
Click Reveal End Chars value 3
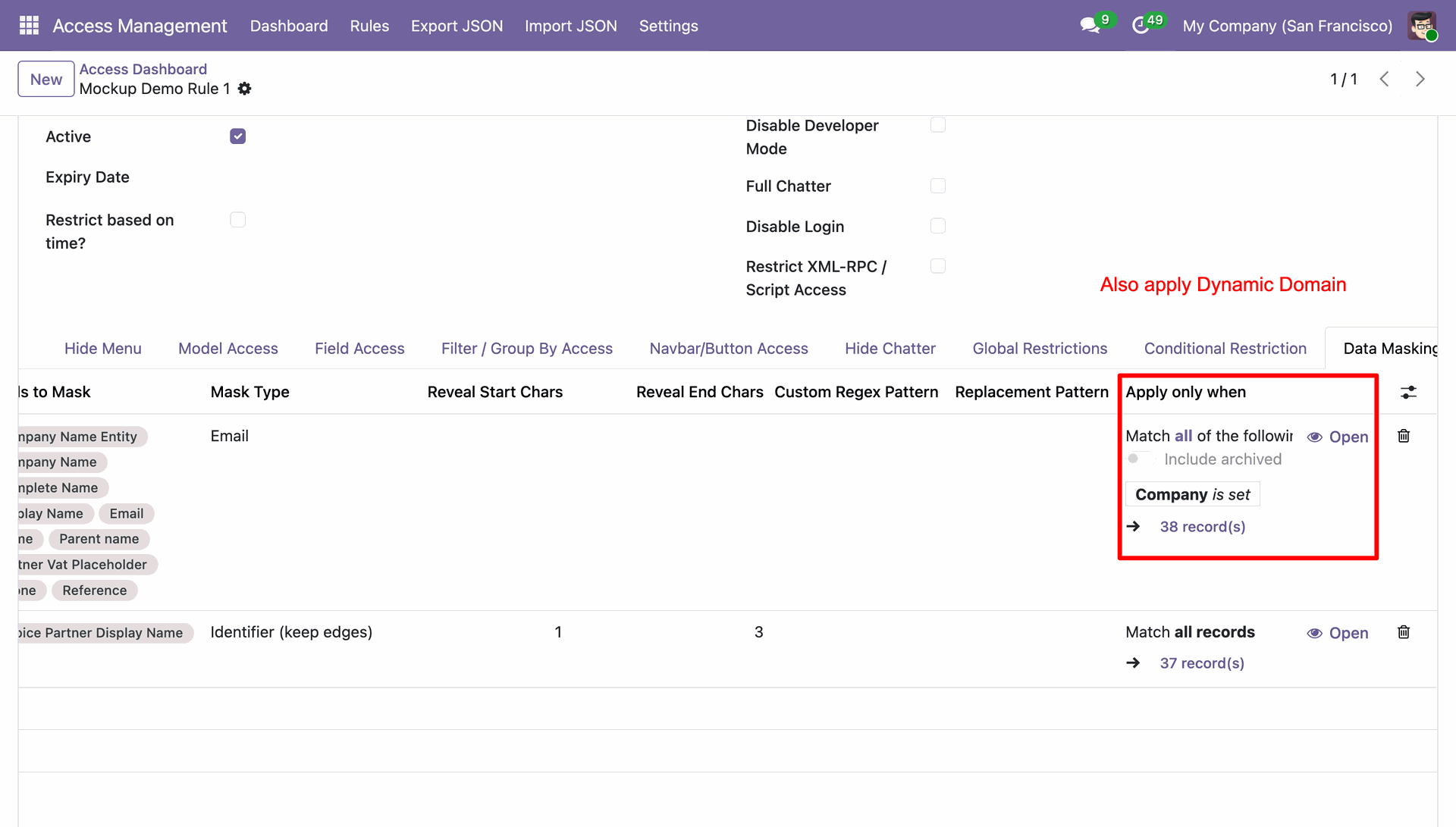click(758, 632)
